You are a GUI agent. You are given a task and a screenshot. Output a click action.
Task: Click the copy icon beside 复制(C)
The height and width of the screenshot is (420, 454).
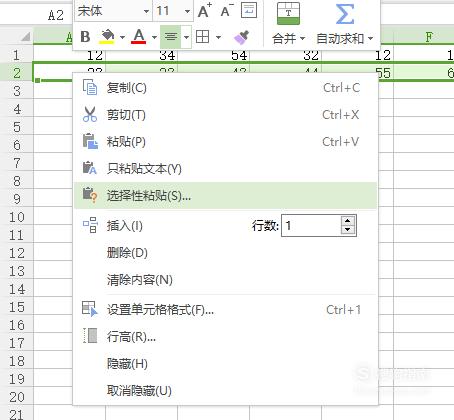(x=90, y=88)
